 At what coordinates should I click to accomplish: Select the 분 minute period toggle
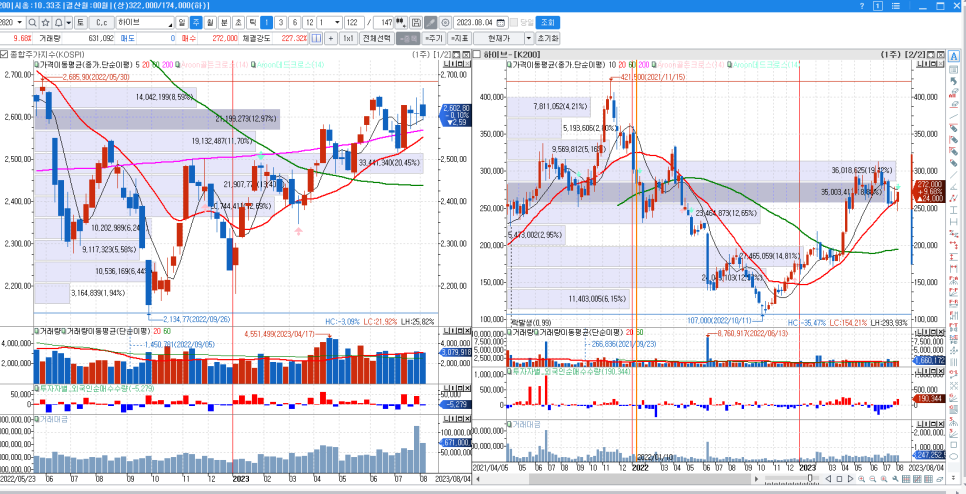point(225,22)
